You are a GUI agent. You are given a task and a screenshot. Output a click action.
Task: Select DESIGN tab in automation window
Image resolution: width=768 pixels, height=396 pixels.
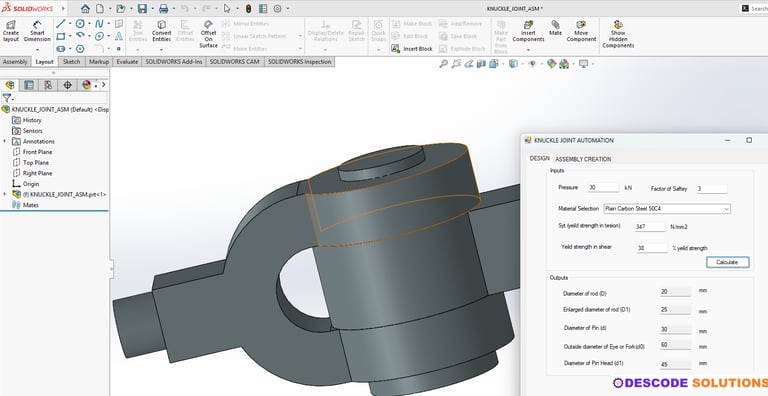[x=539, y=158]
